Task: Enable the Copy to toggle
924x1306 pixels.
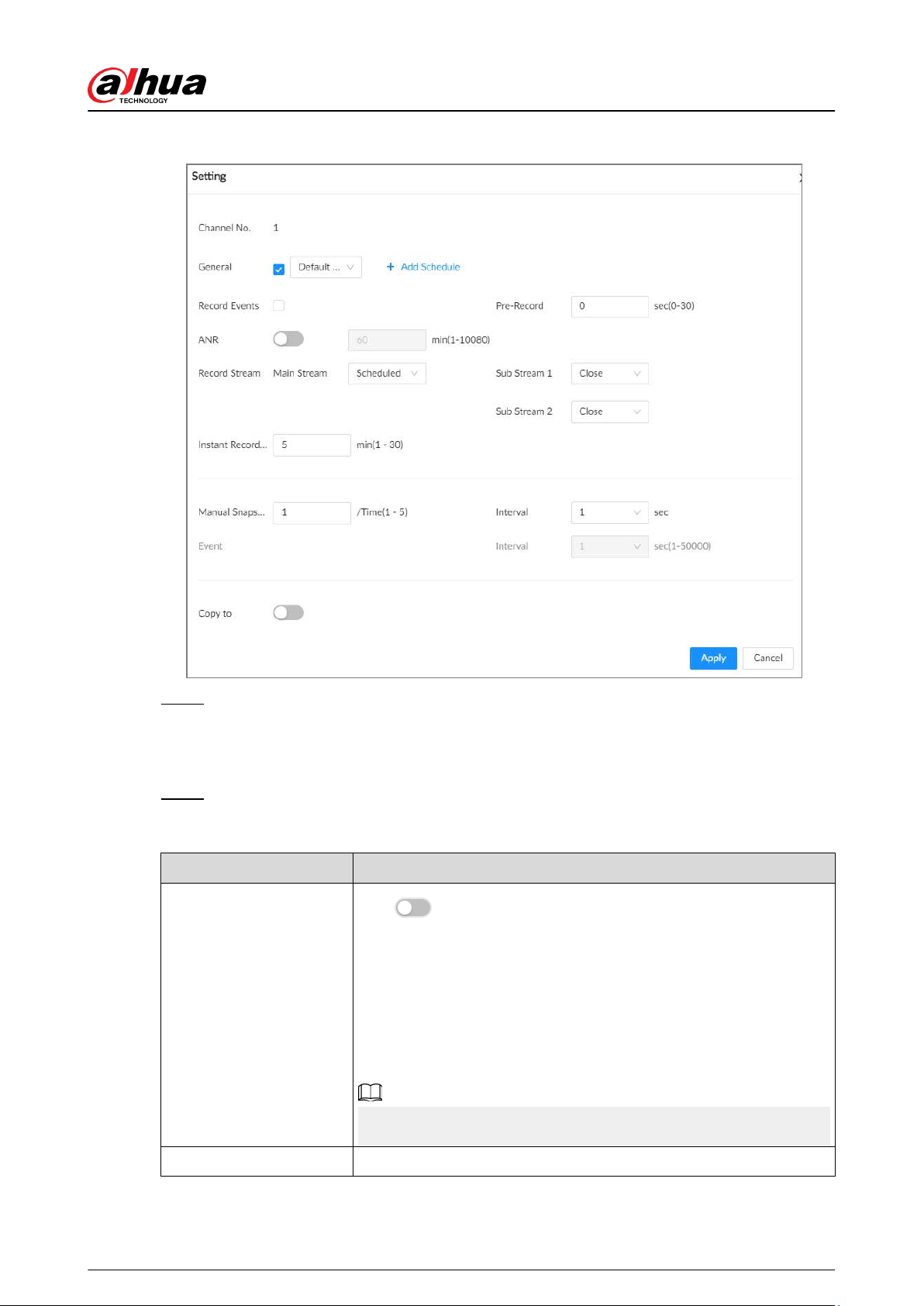Action: click(288, 612)
